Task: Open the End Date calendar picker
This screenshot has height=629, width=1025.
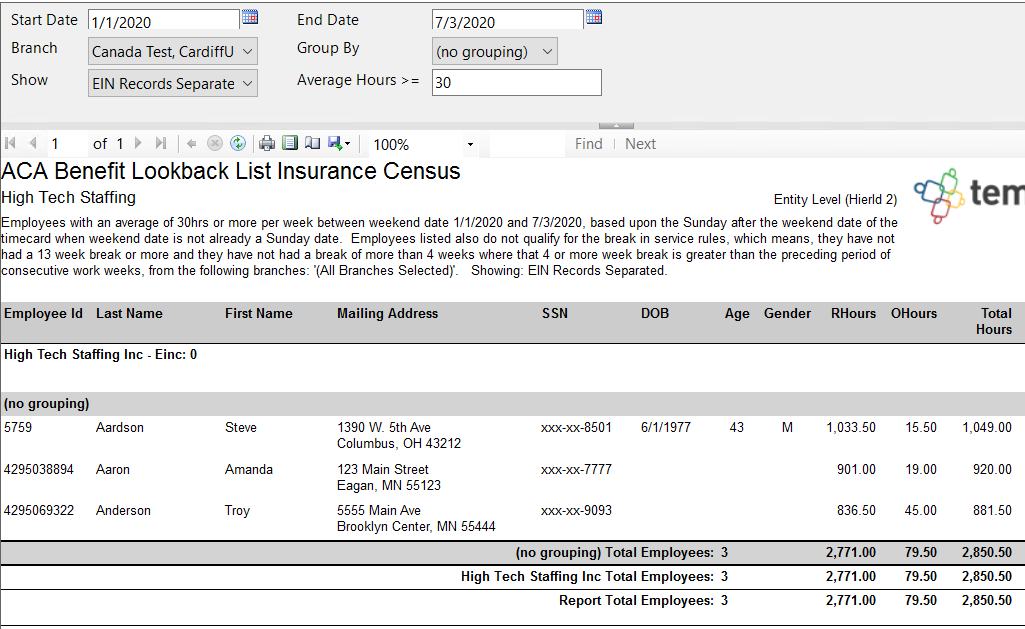Action: (x=594, y=17)
